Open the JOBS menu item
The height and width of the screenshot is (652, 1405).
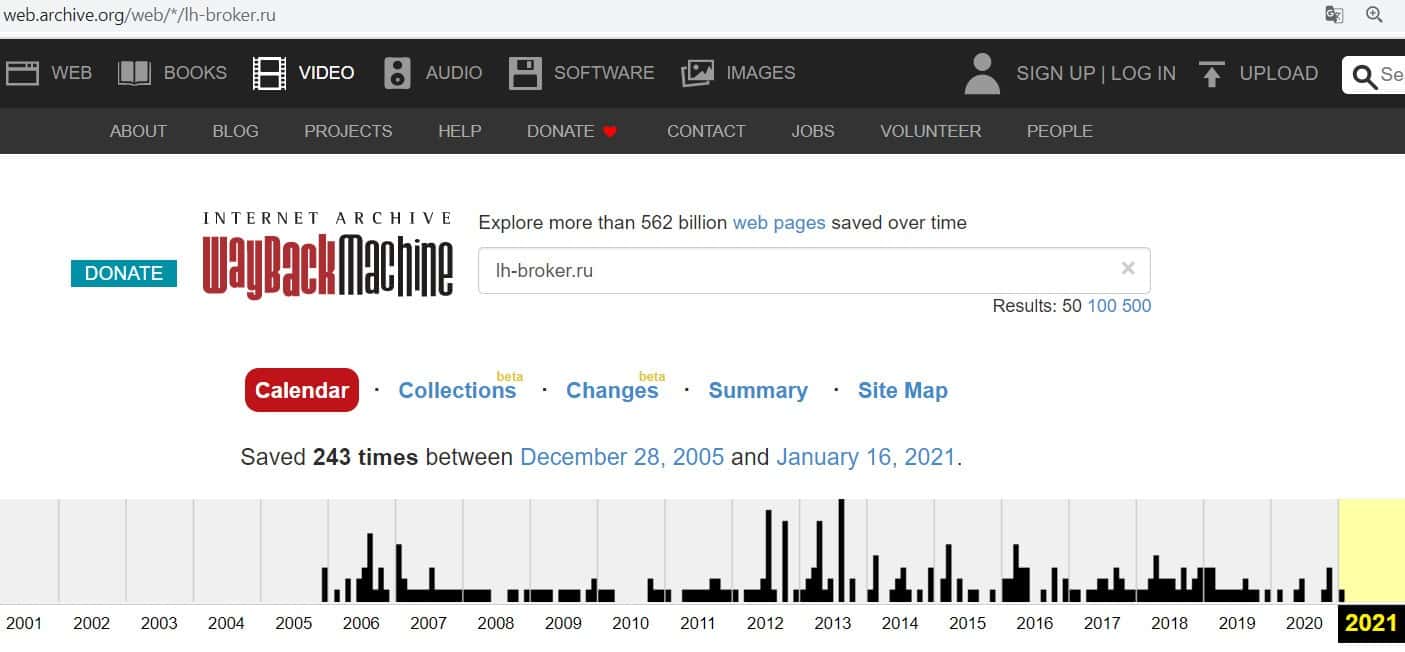coord(813,131)
